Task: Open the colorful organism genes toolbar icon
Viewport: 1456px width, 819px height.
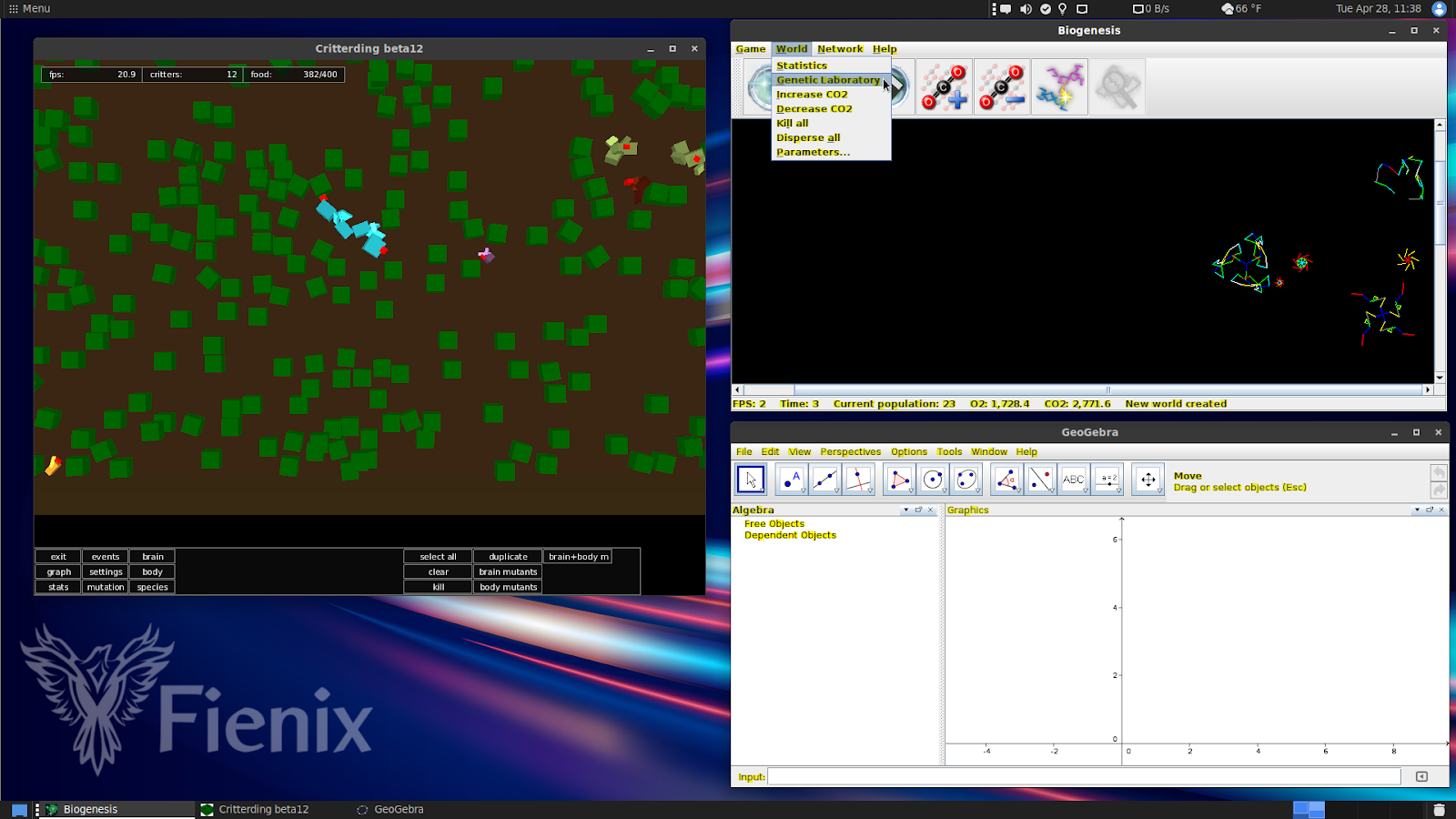Action: [1059, 86]
